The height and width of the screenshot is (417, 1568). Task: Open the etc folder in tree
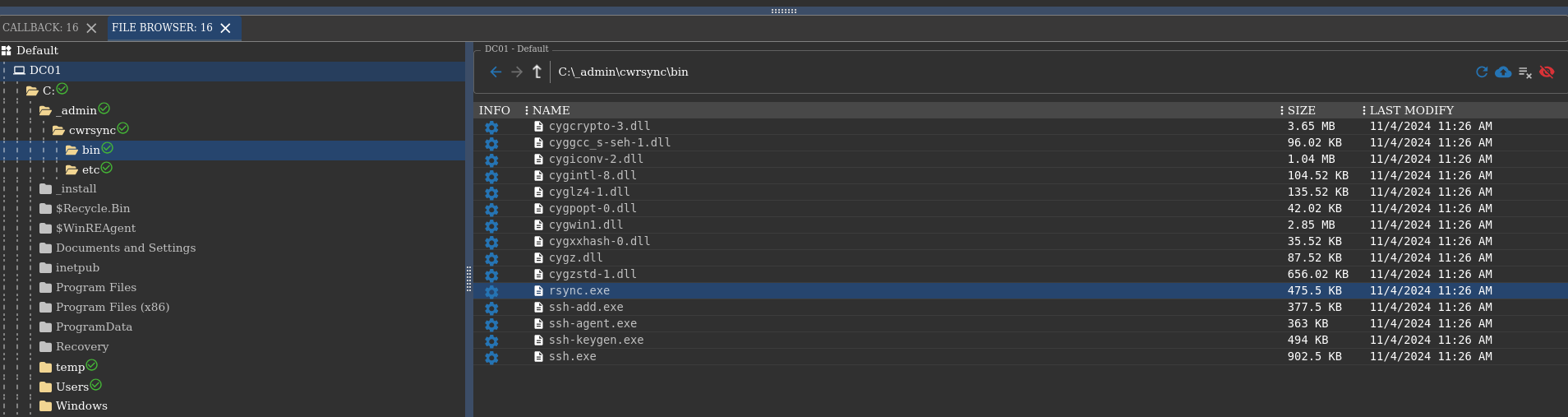tap(90, 169)
